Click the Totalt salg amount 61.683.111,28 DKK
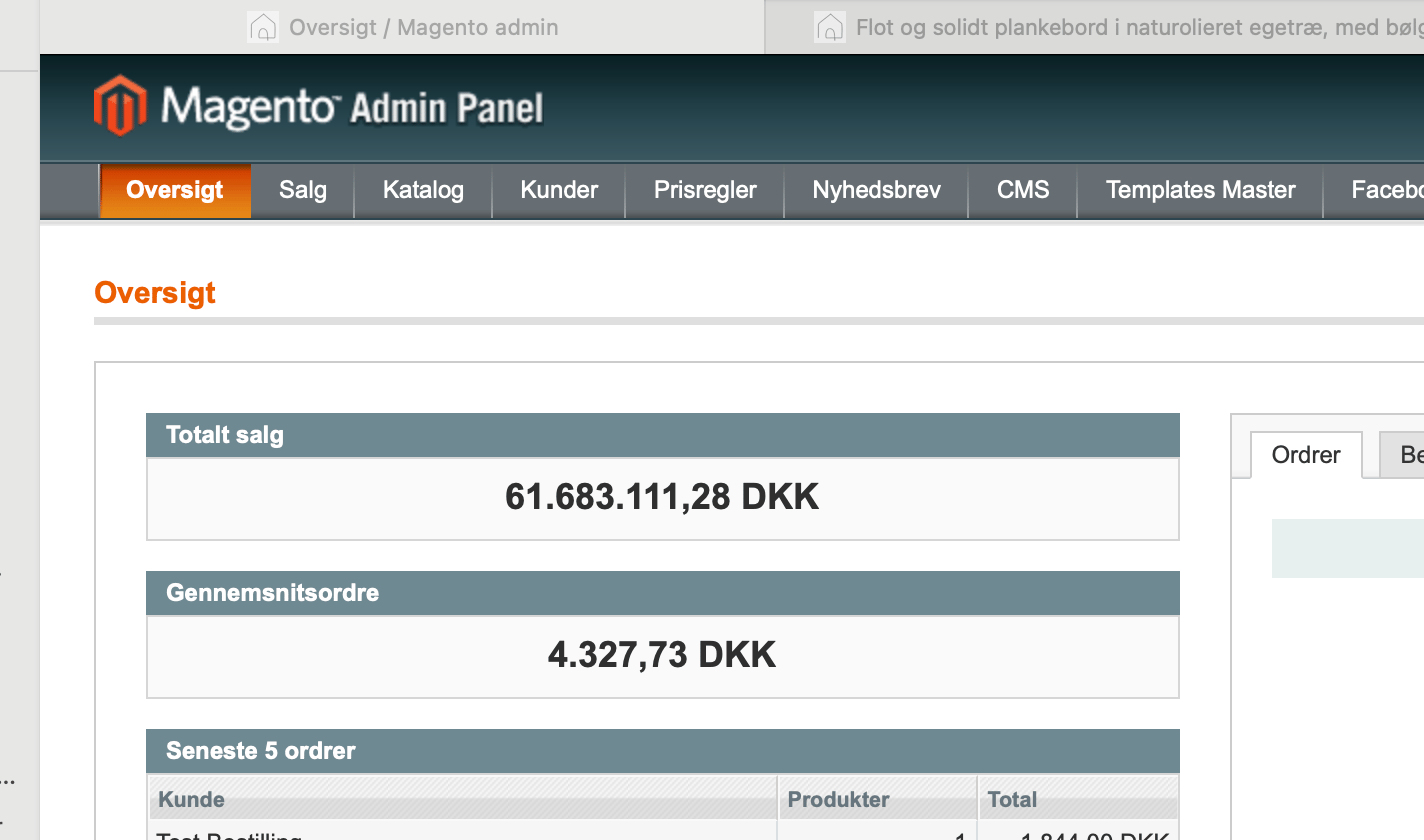Image resolution: width=1424 pixels, height=840 pixels. click(662, 497)
